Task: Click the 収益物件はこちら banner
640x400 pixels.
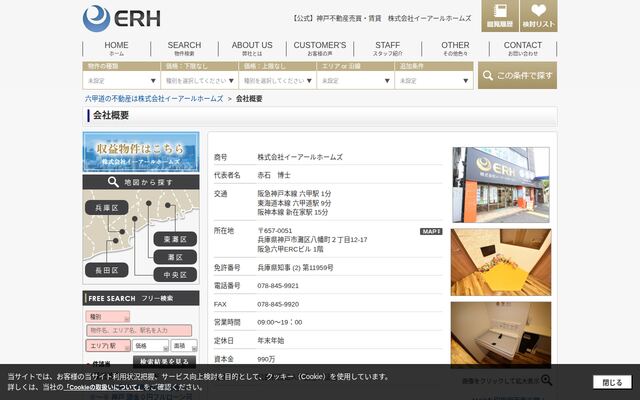Action: (x=141, y=152)
